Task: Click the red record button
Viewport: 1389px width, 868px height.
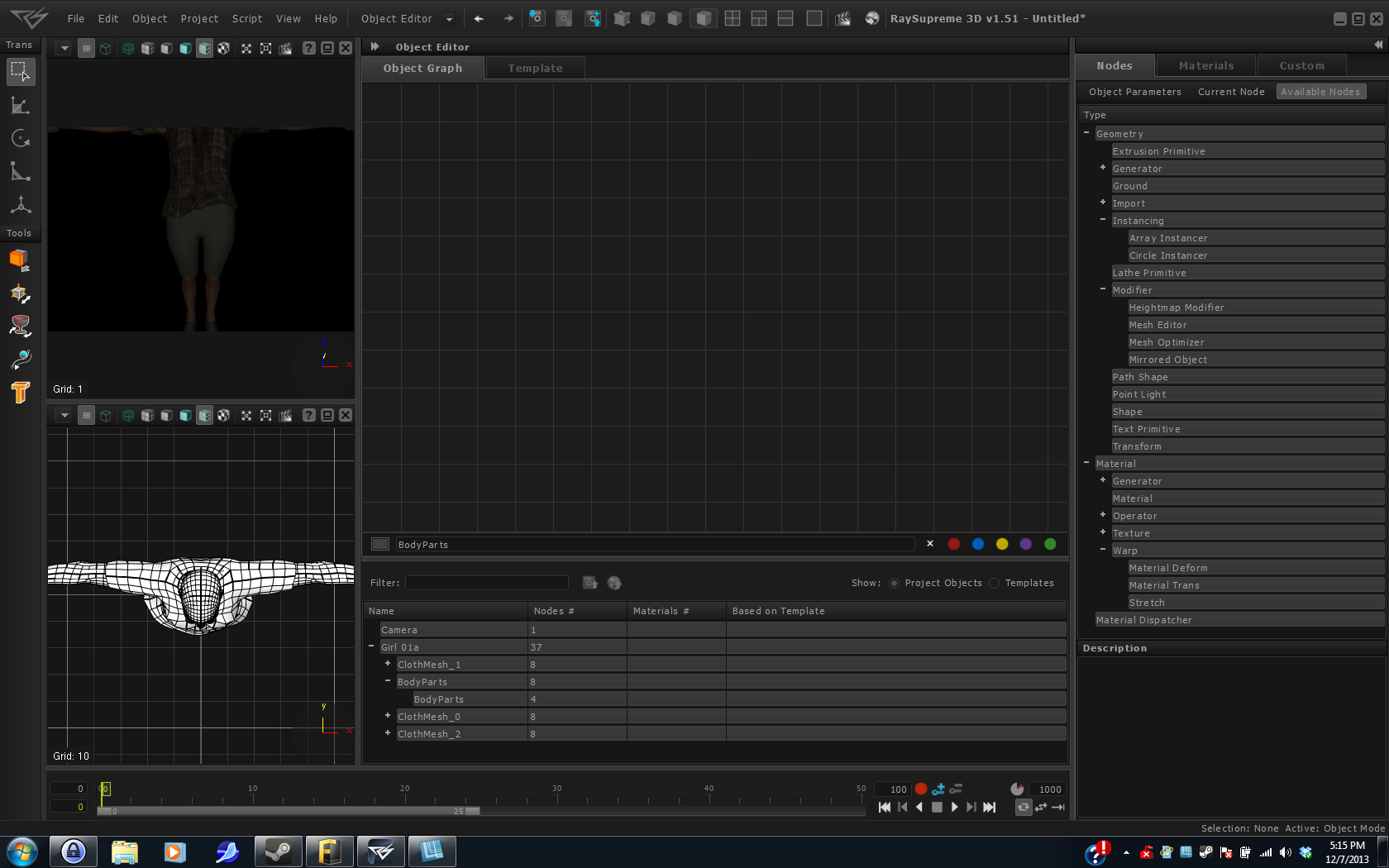Action: (921, 789)
